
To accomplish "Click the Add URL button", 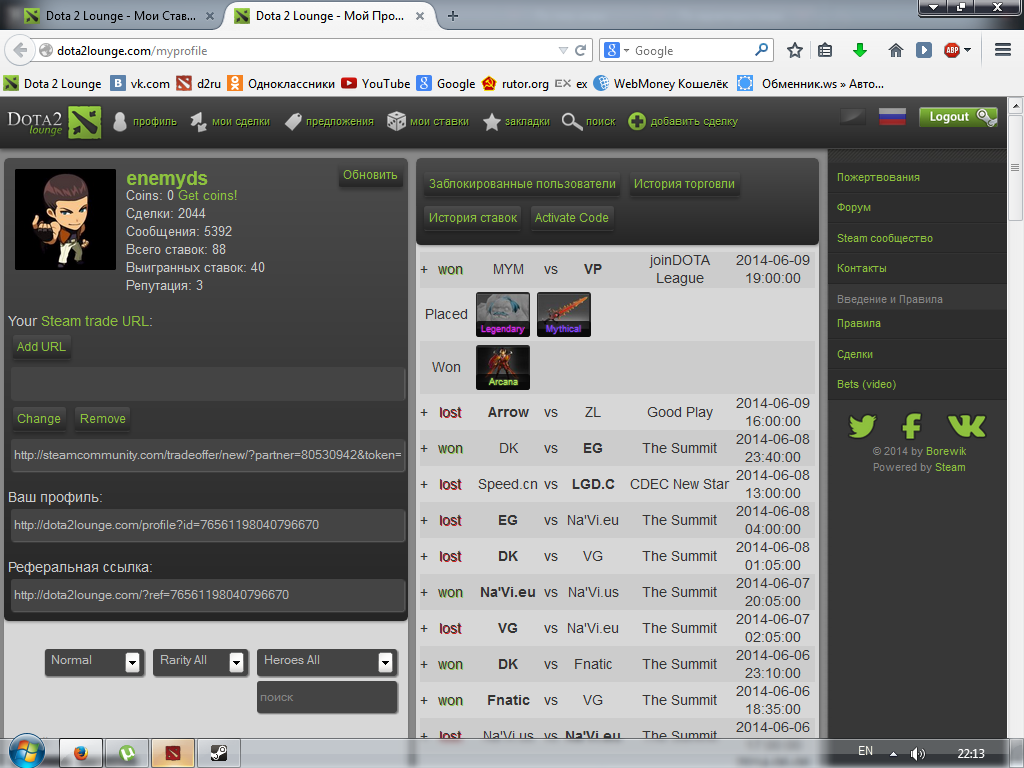I will coord(41,347).
